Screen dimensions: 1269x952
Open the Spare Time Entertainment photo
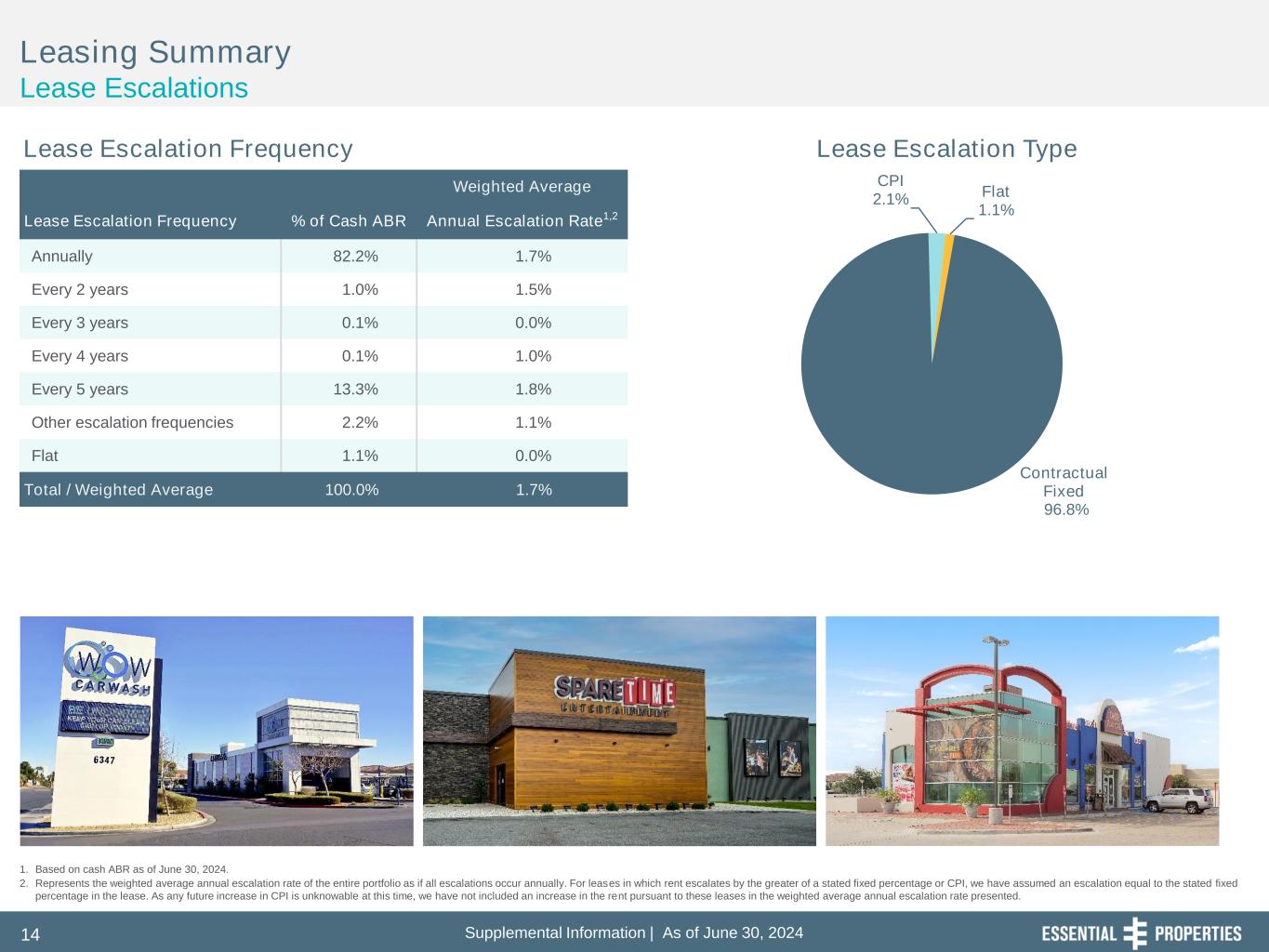click(x=619, y=731)
